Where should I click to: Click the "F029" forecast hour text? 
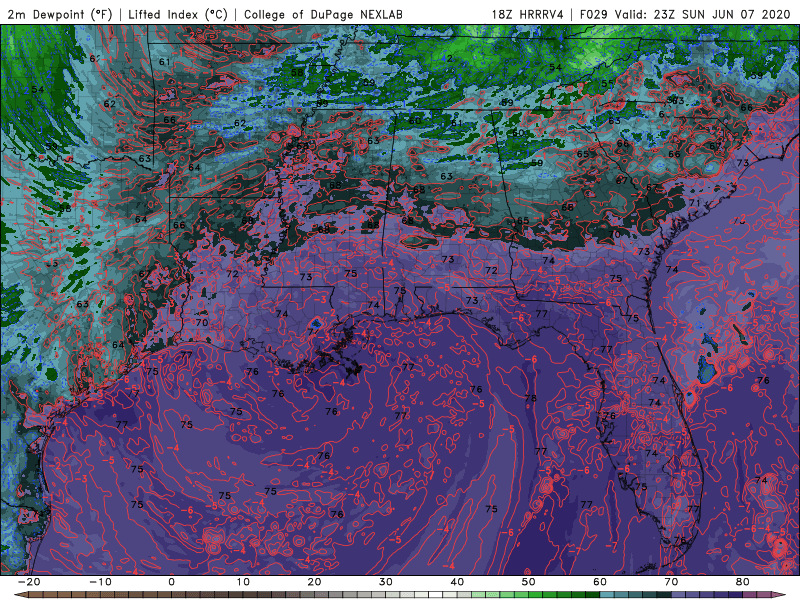tap(594, 14)
